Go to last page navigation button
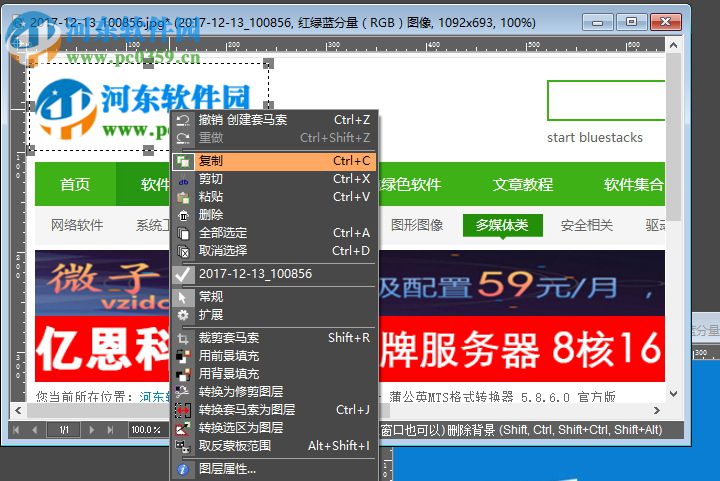Viewport: 720px width, 481px height. tap(110, 430)
